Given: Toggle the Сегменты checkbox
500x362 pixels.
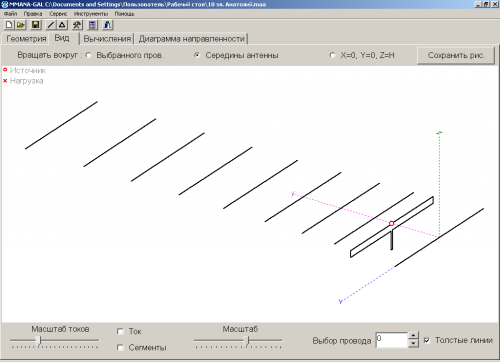Looking at the screenshot, I should (120, 348).
